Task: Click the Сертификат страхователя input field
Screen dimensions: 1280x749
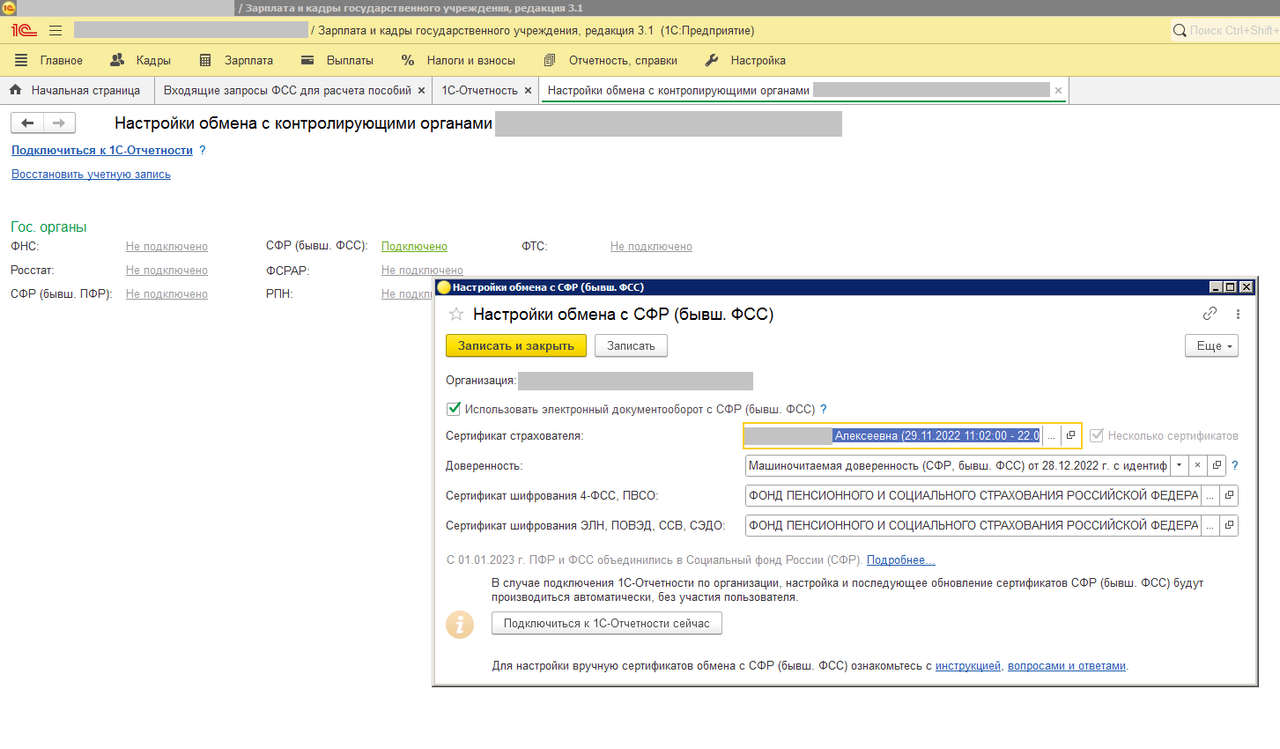Action: point(893,436)
